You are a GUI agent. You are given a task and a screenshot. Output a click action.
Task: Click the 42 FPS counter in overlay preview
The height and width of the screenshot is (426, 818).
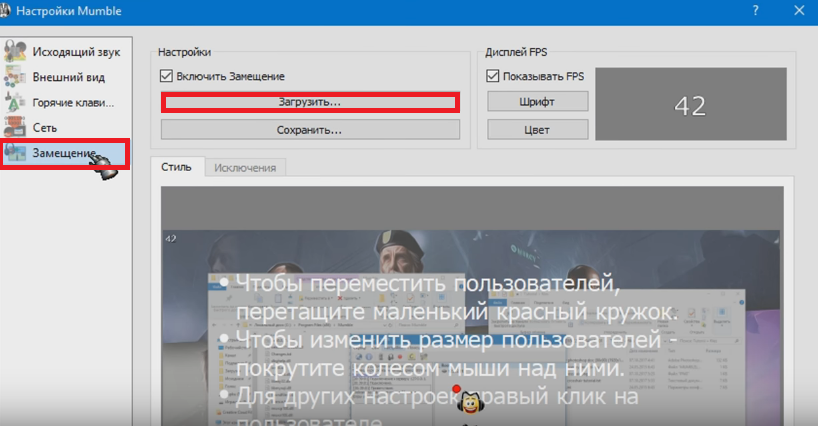(x=171, y=239)
